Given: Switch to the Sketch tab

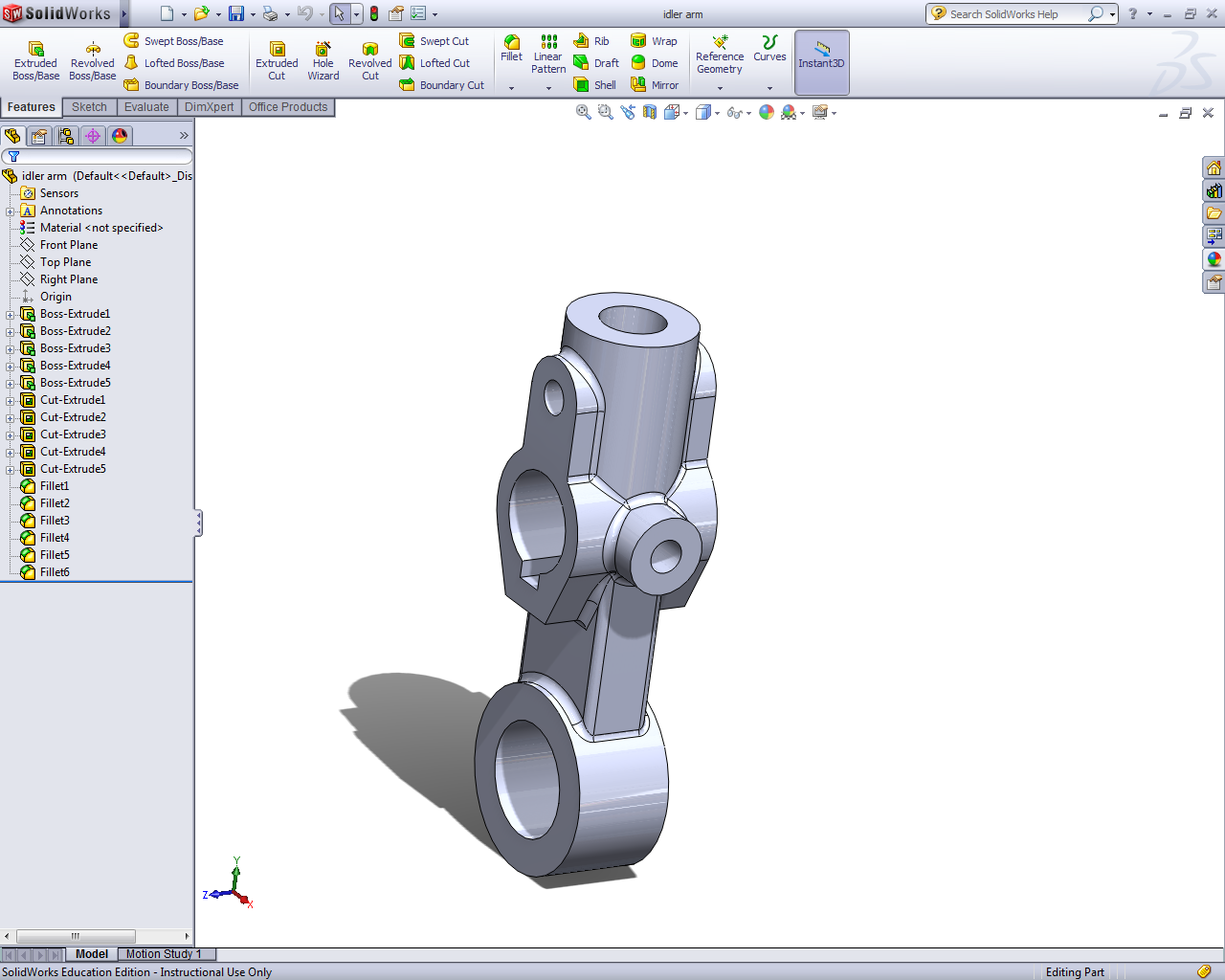Looking at the screenshot, I should coord(89,107).
